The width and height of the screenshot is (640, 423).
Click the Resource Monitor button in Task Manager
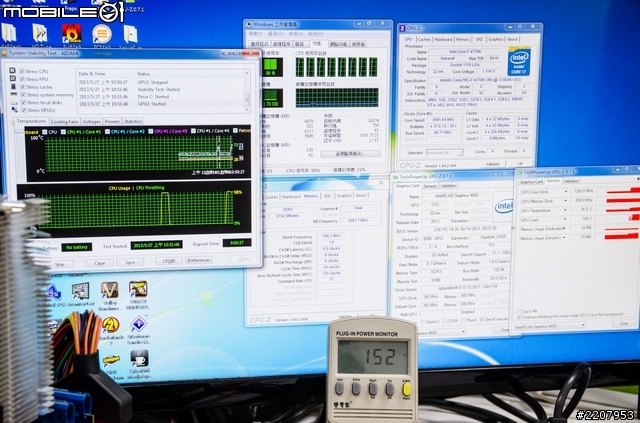351,154
